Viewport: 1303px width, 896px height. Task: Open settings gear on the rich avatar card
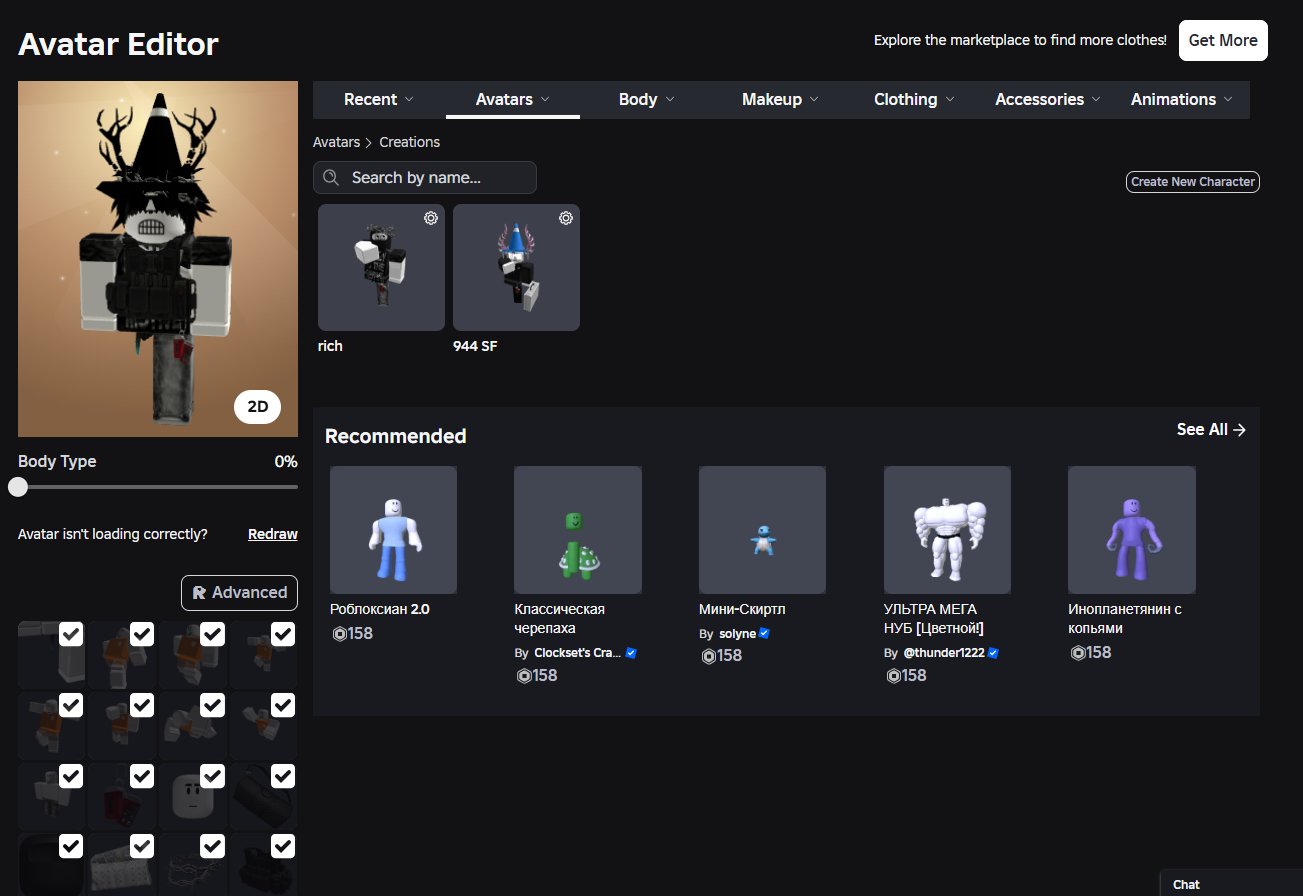431,218
